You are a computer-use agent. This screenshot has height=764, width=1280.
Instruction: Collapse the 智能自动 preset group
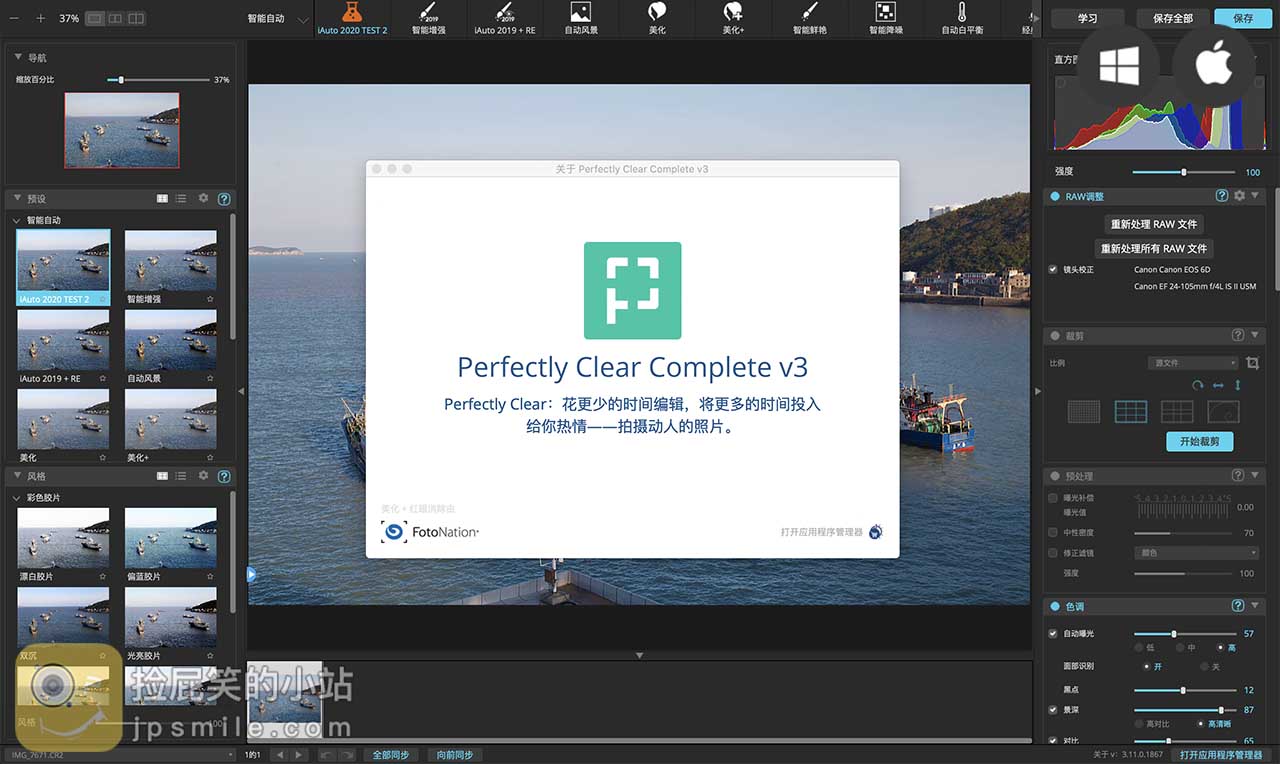point(16,220)
